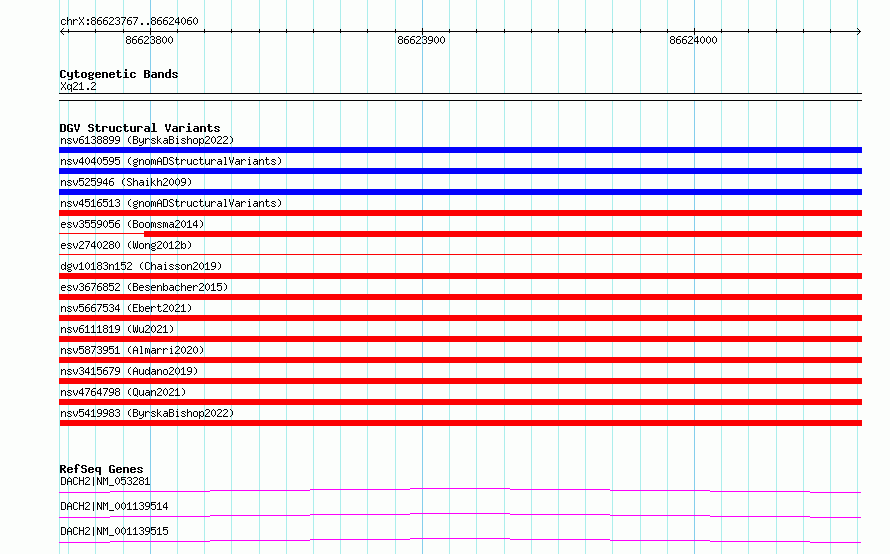Click the red bar of nsv3415679
Viewport: 890px width, 554px height.
pyautogui.click(x=460, y=381)
